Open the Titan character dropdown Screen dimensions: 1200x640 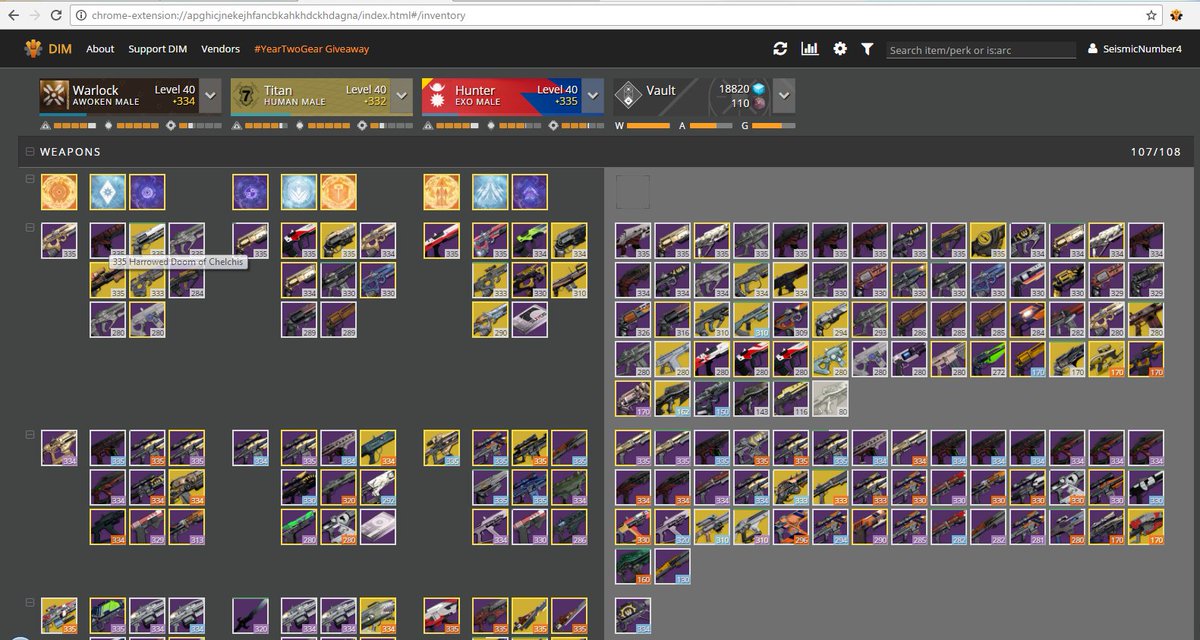point(402,97)
